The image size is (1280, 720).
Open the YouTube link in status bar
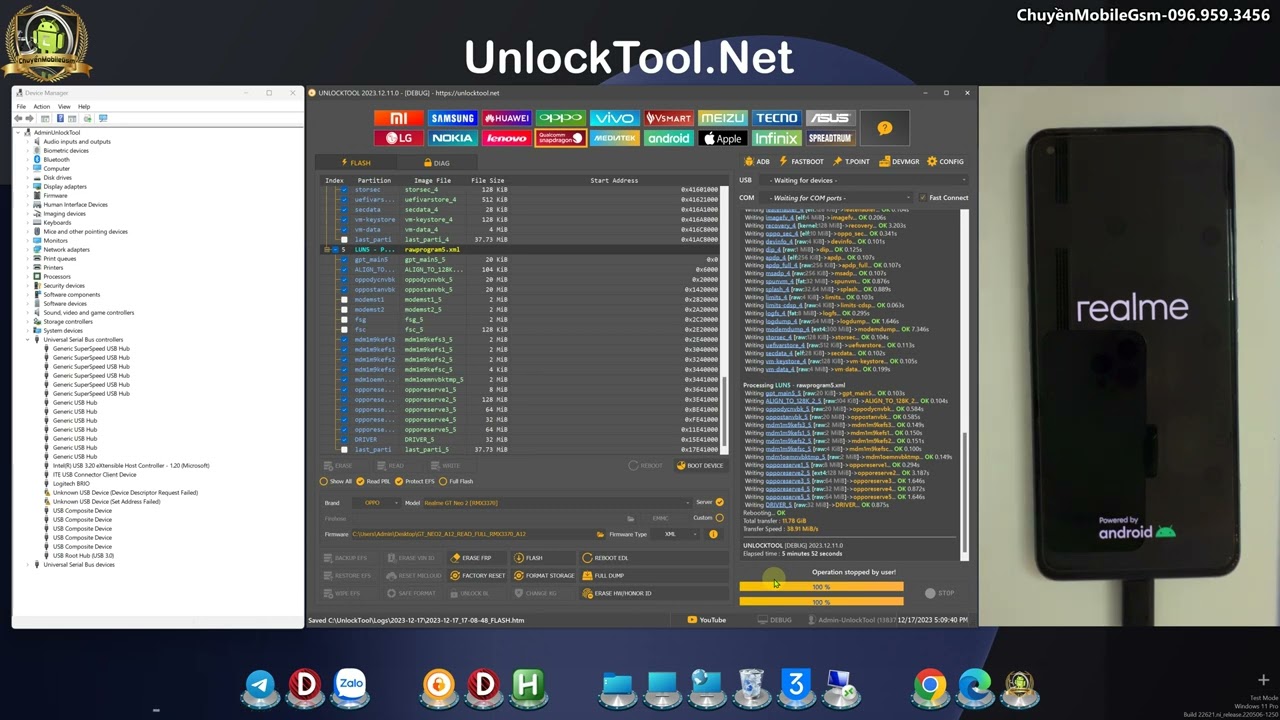pyautogui.click(x=707, y=620)
